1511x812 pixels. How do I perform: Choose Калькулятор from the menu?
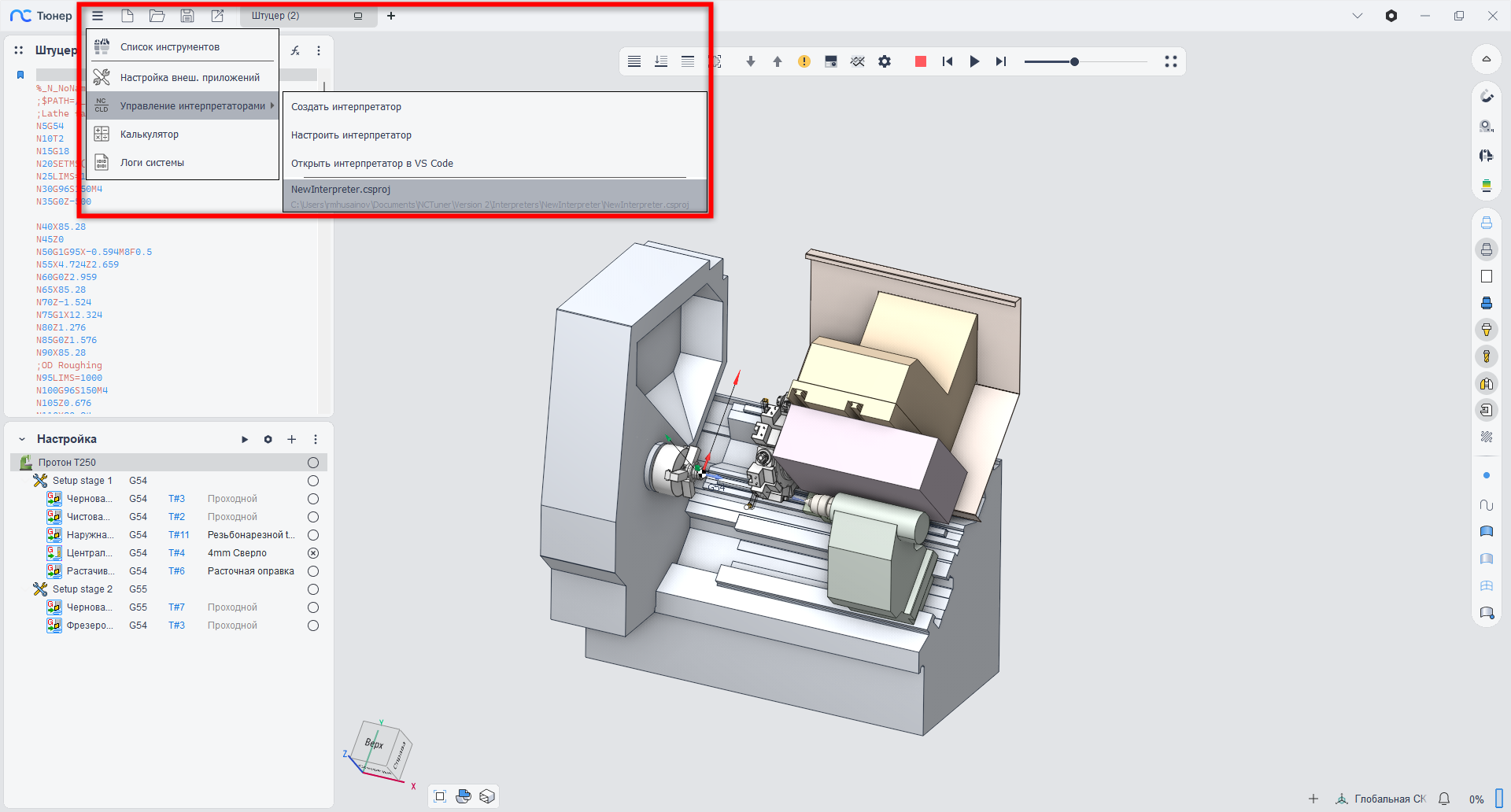point(150,135)
